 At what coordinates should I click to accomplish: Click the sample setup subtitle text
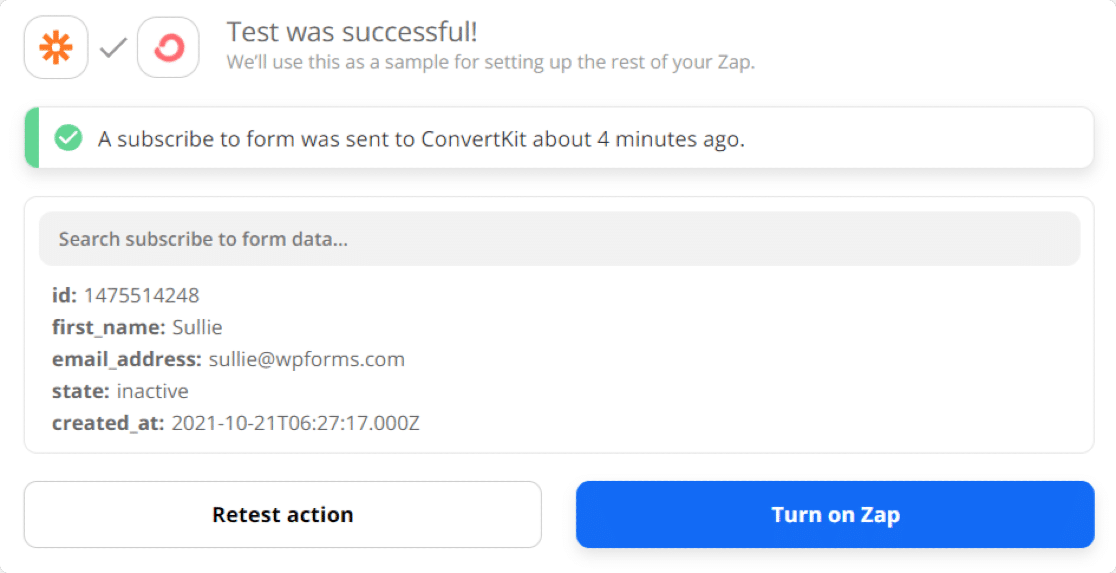[490, 62]
